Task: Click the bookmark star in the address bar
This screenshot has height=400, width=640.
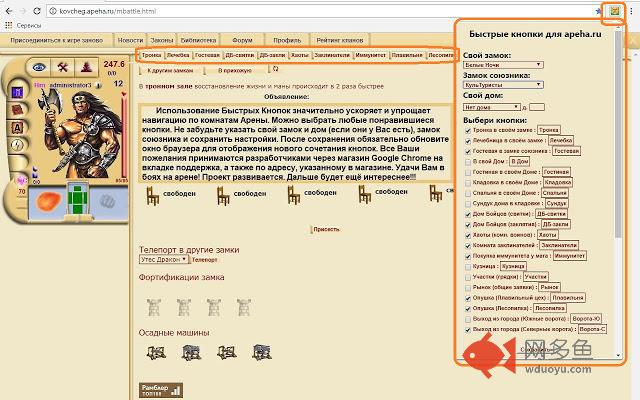Action: [x=598, y=11]
